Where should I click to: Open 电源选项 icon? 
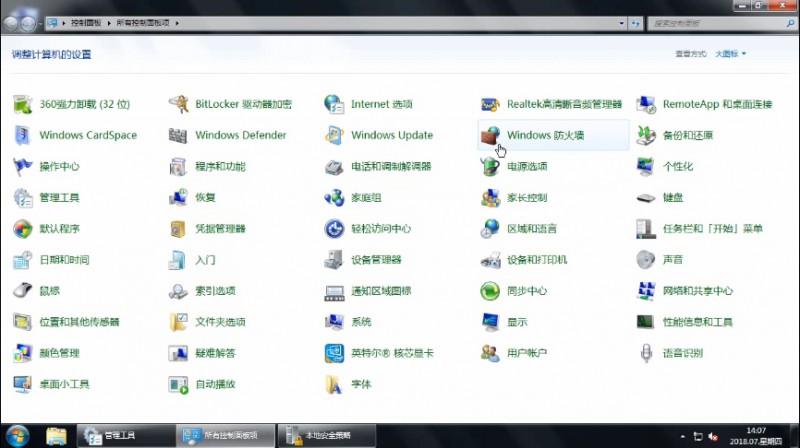(x=490, y=166)
